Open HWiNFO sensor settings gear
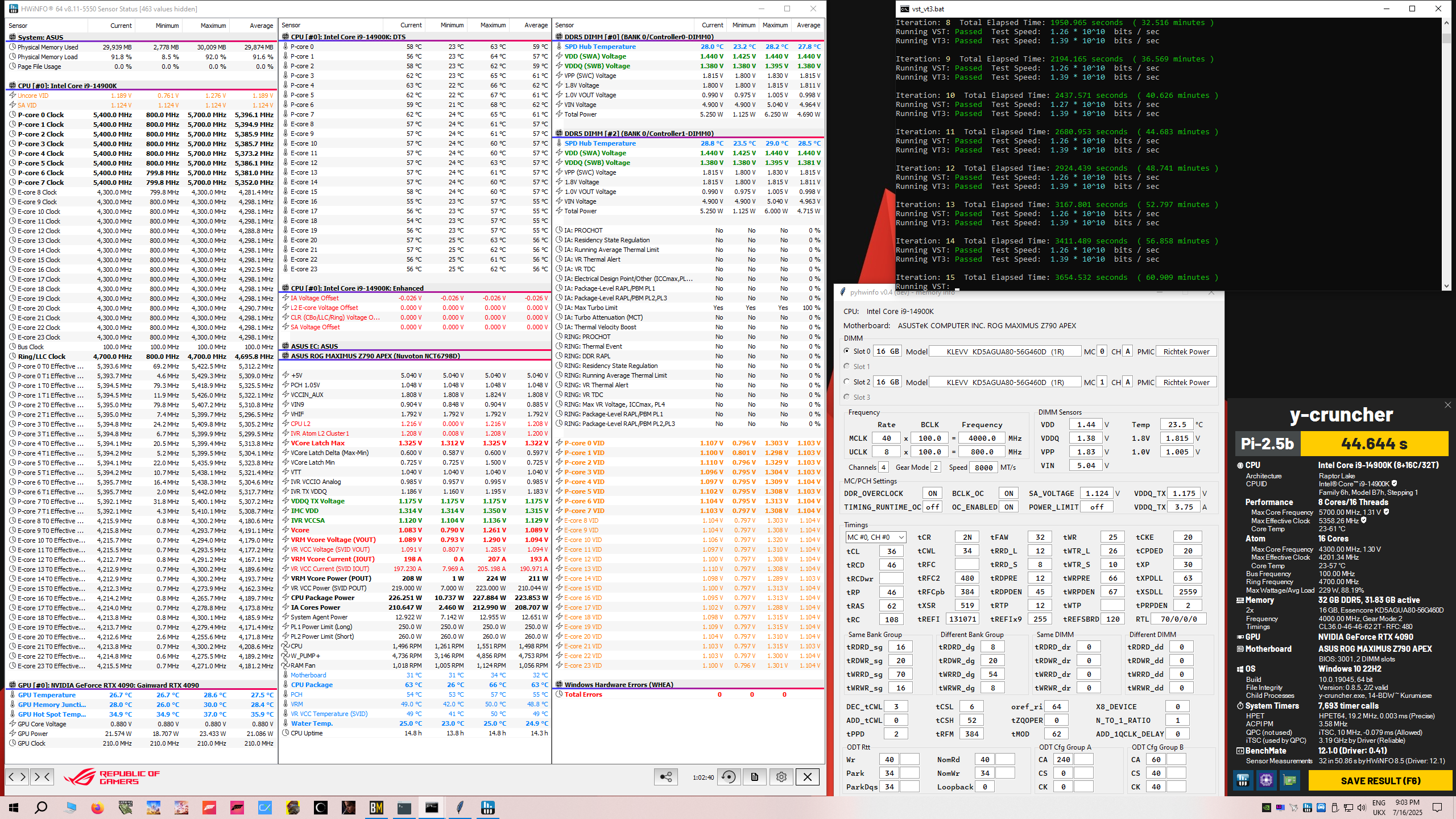The height and width of the screenshot is (819, 1456). point(781,777)
